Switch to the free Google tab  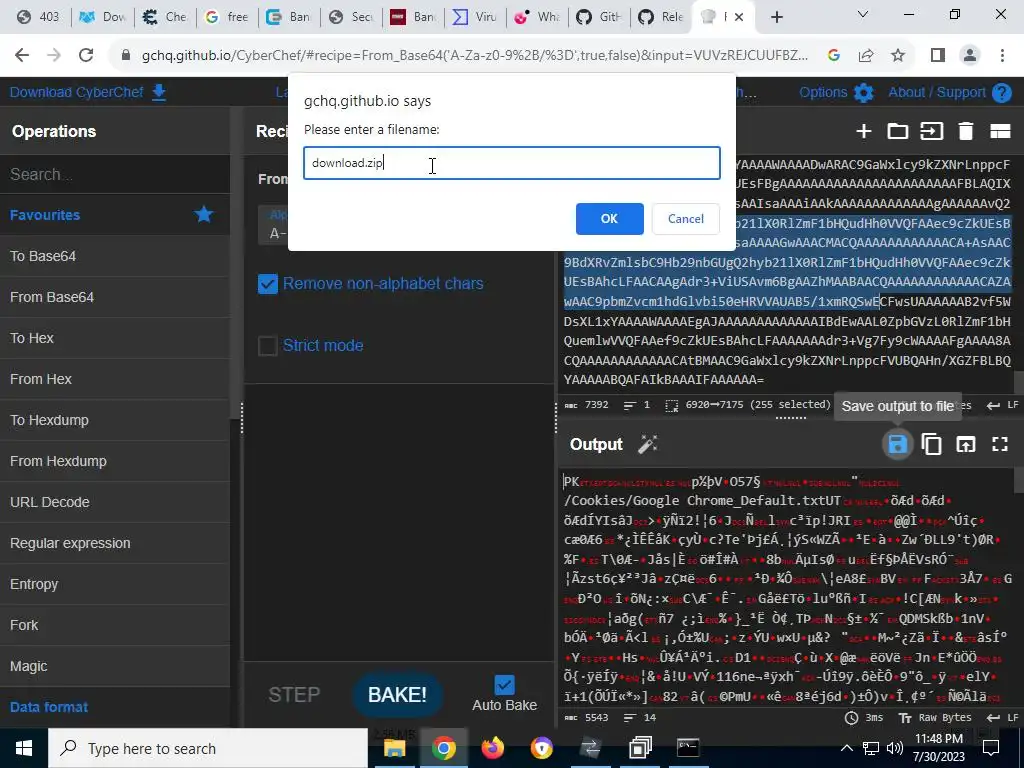[227, 17]
